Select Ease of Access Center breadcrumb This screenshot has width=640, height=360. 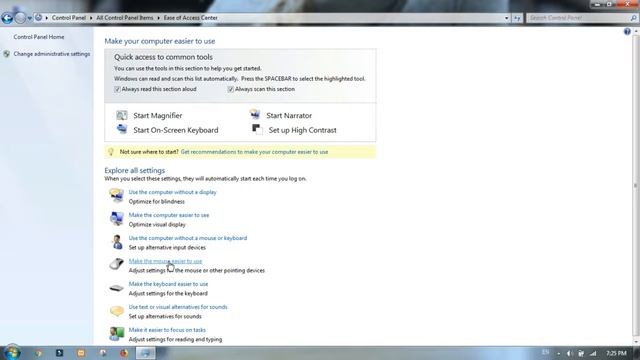tap(191, 18)
